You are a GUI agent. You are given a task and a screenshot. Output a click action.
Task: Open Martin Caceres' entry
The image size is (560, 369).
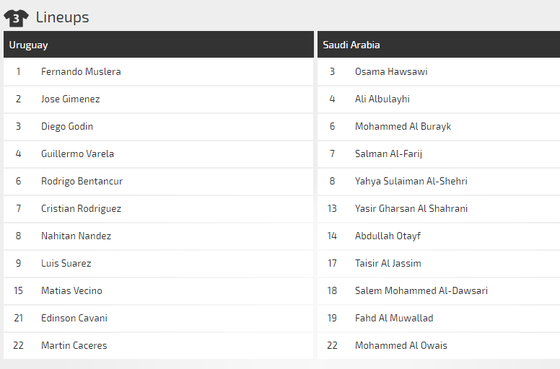pyautogui.click(x=74, y=345)
